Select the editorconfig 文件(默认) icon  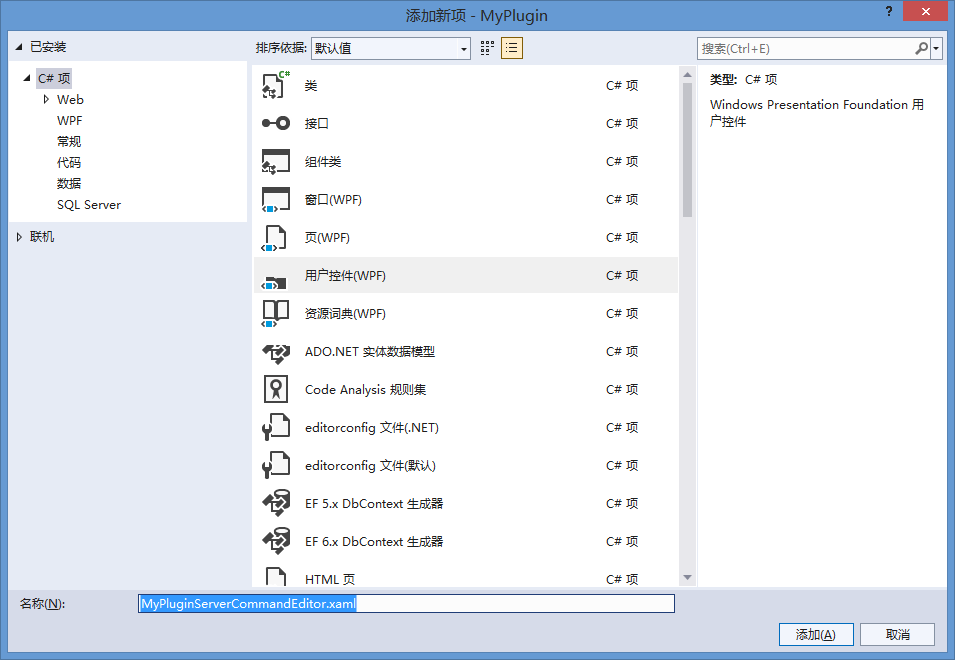[276, 465]
